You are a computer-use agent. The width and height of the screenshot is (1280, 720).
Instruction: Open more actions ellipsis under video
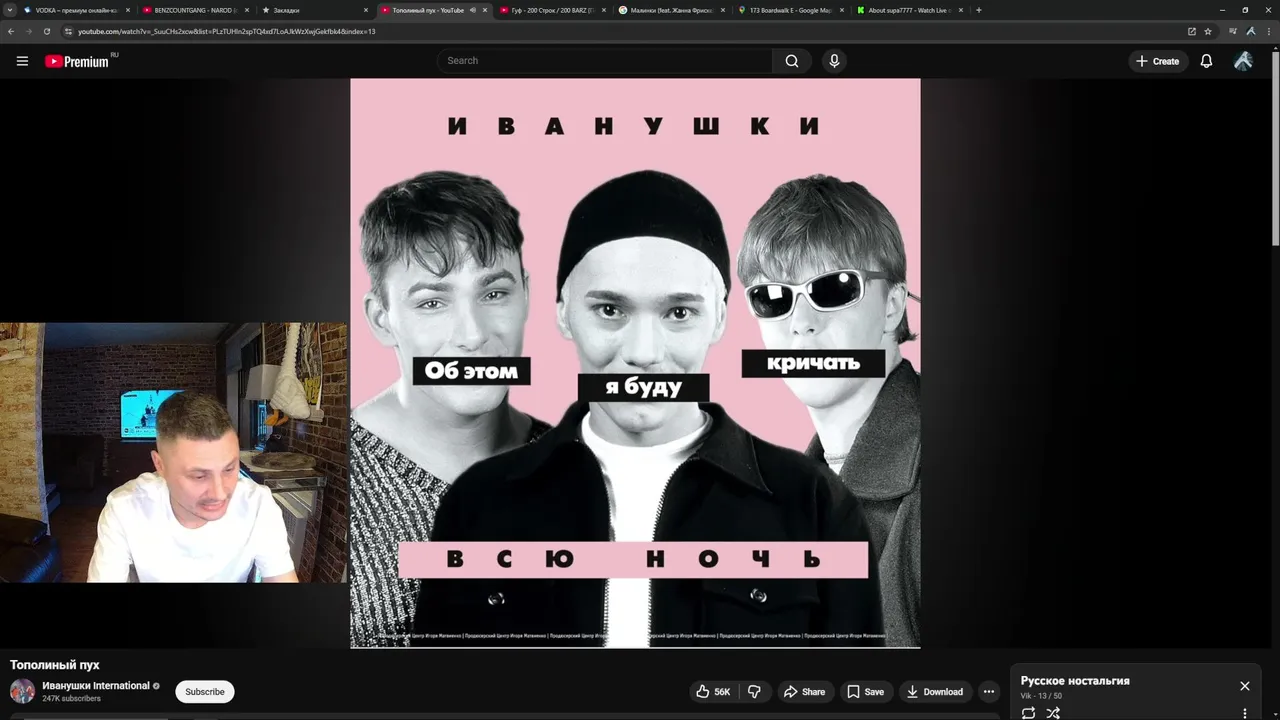coord(988,691)
